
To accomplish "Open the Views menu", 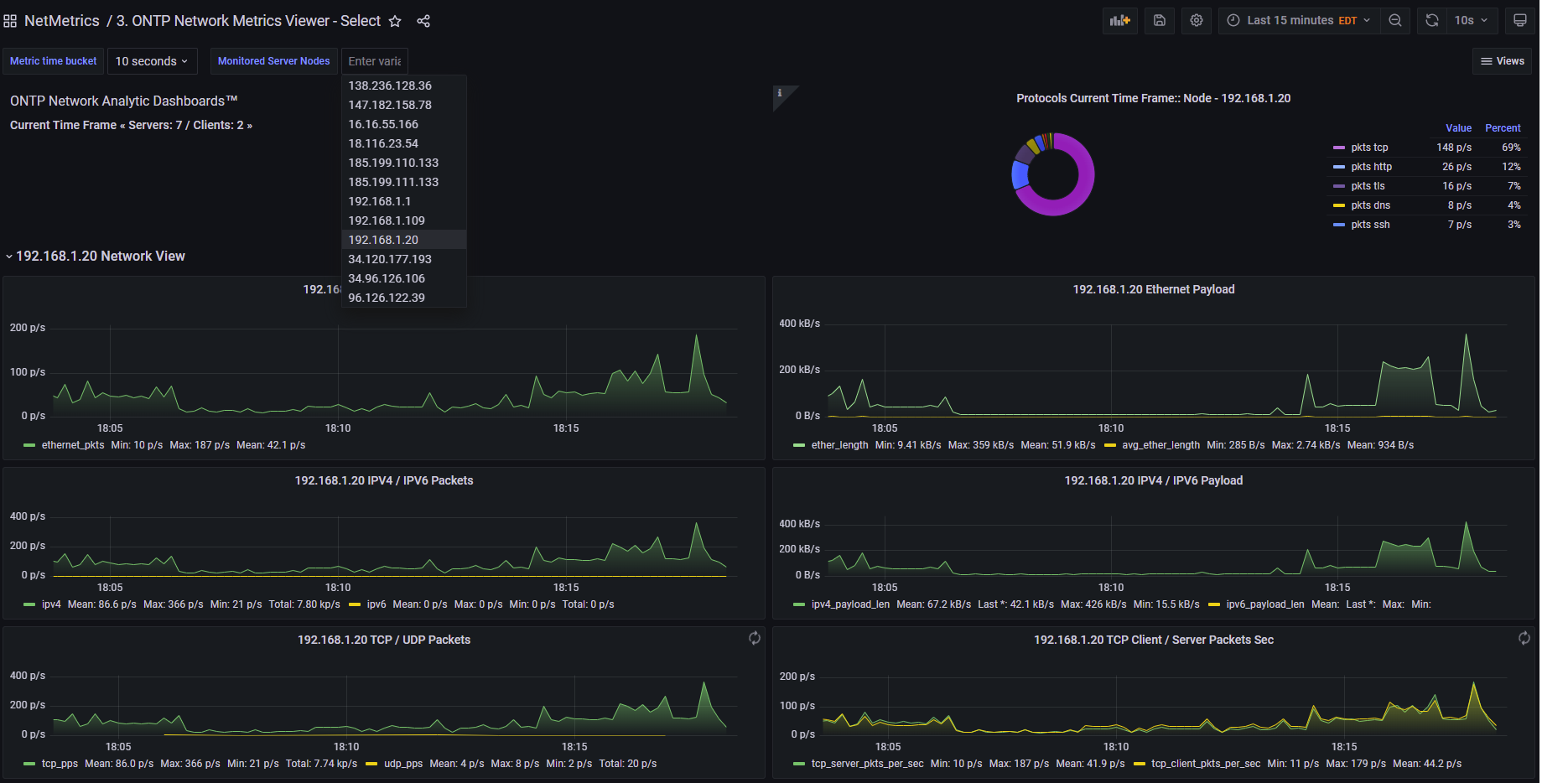I will tap(1502, 61).
